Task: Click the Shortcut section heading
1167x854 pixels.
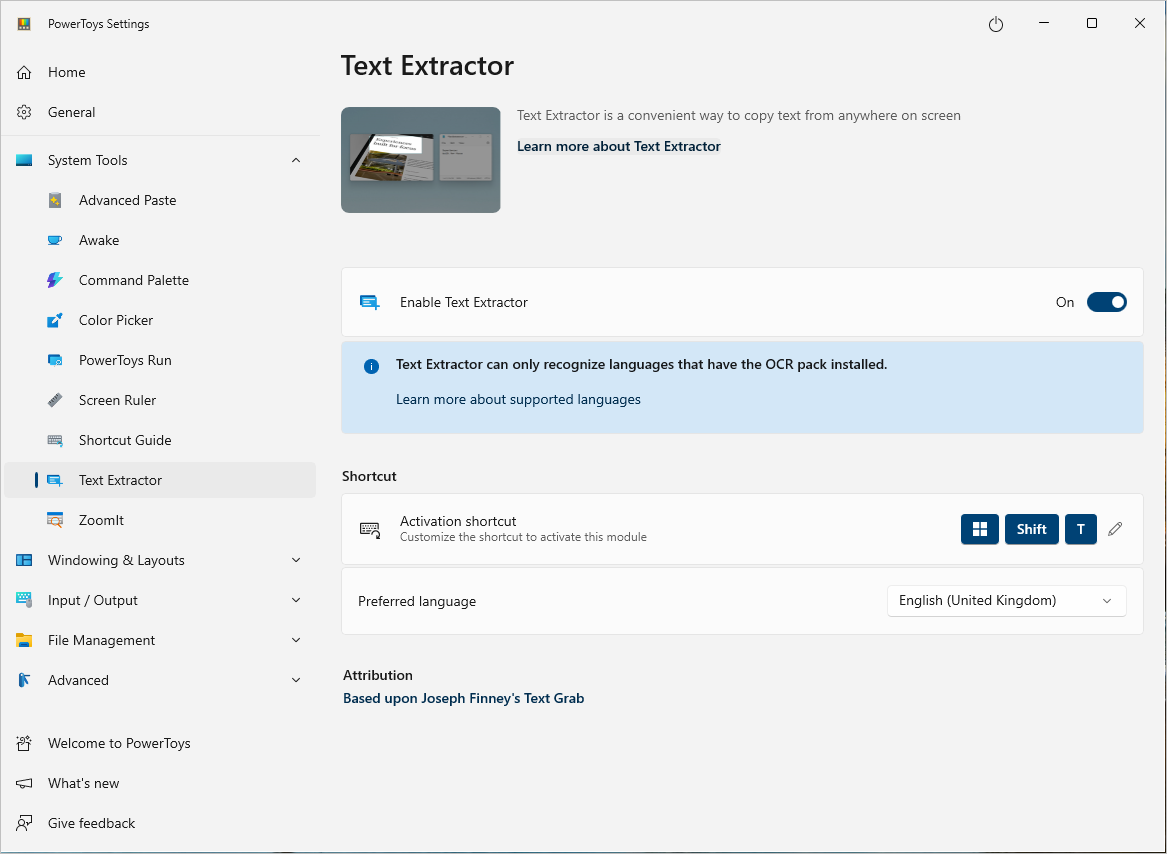Action: coord(369,477)
